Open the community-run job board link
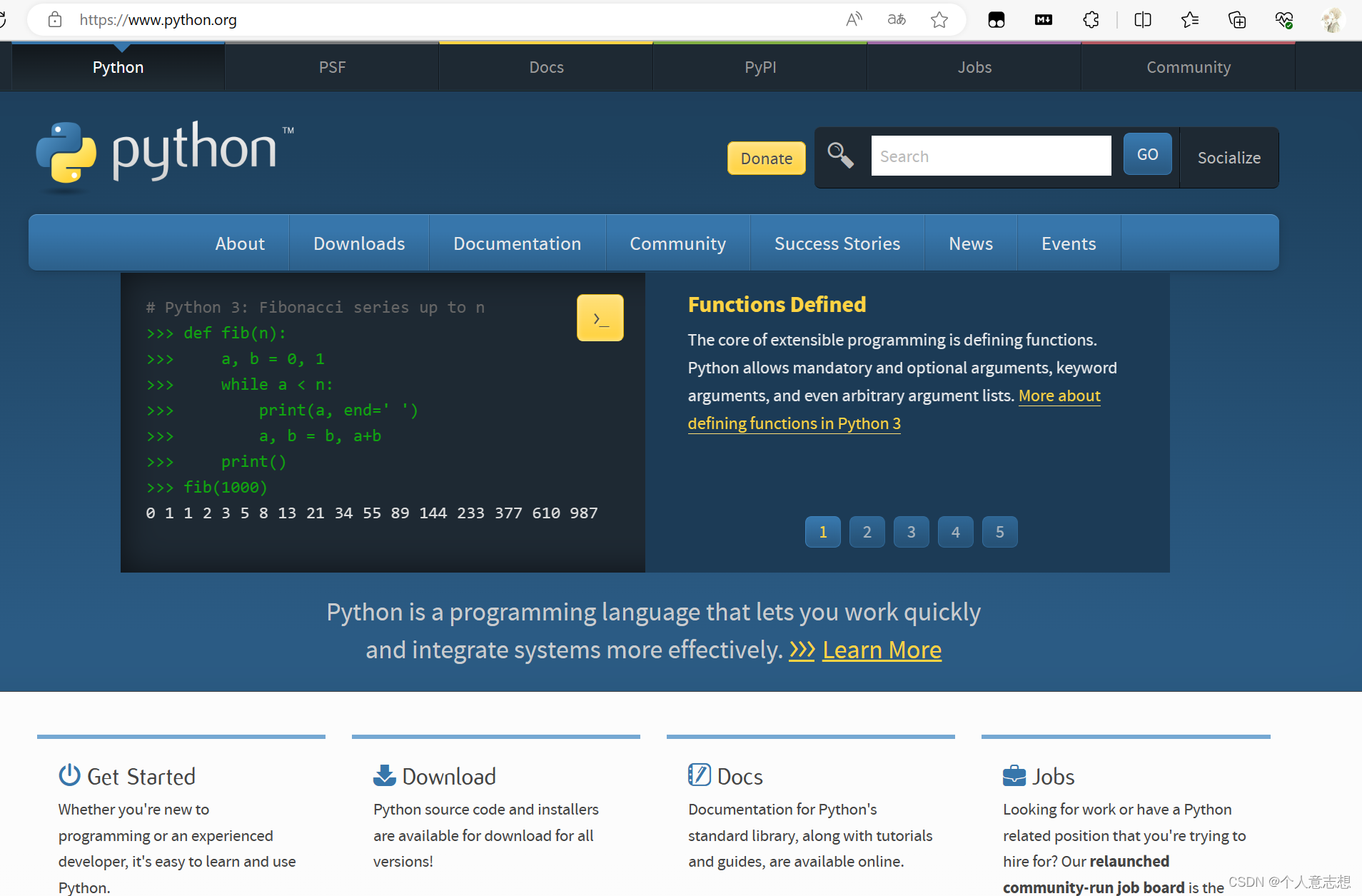The height and width of the screenshot is (896, 1362). point(1094,887)
